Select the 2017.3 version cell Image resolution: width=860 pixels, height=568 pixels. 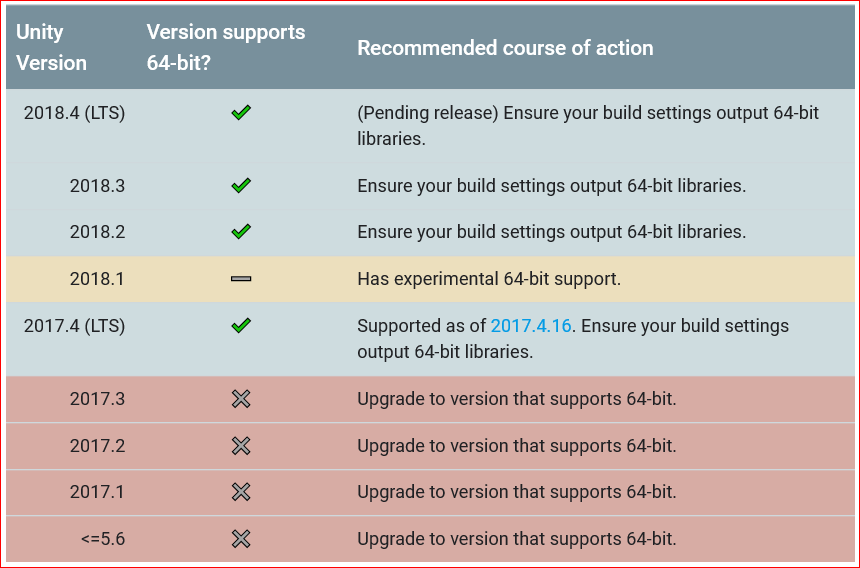coord(97,399)
